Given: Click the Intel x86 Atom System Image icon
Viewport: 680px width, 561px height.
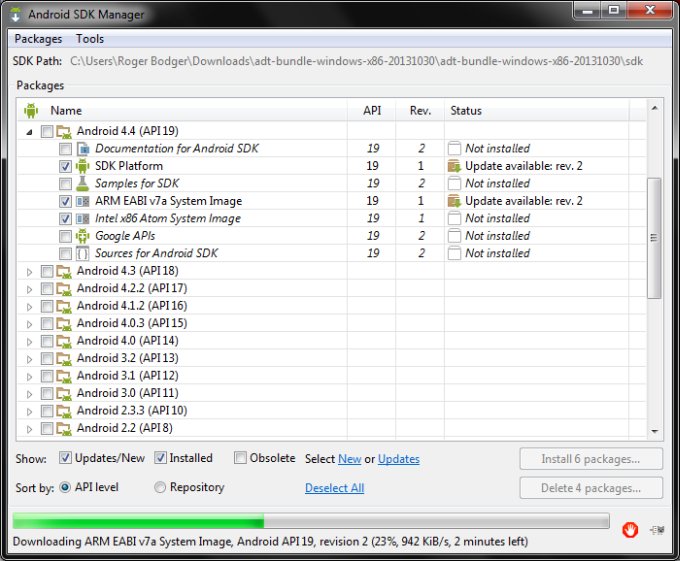Looking at the screenshot, I should tap(82, 219).
